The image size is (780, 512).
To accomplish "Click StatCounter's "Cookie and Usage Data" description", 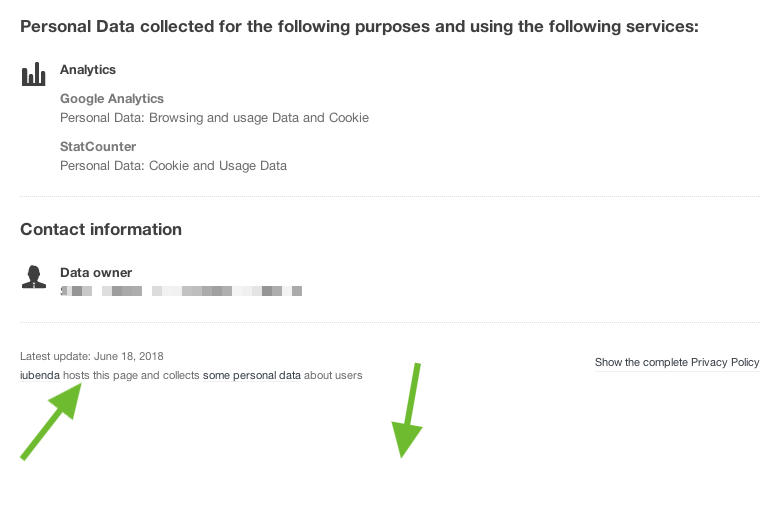I will click(x=173, y=166).
